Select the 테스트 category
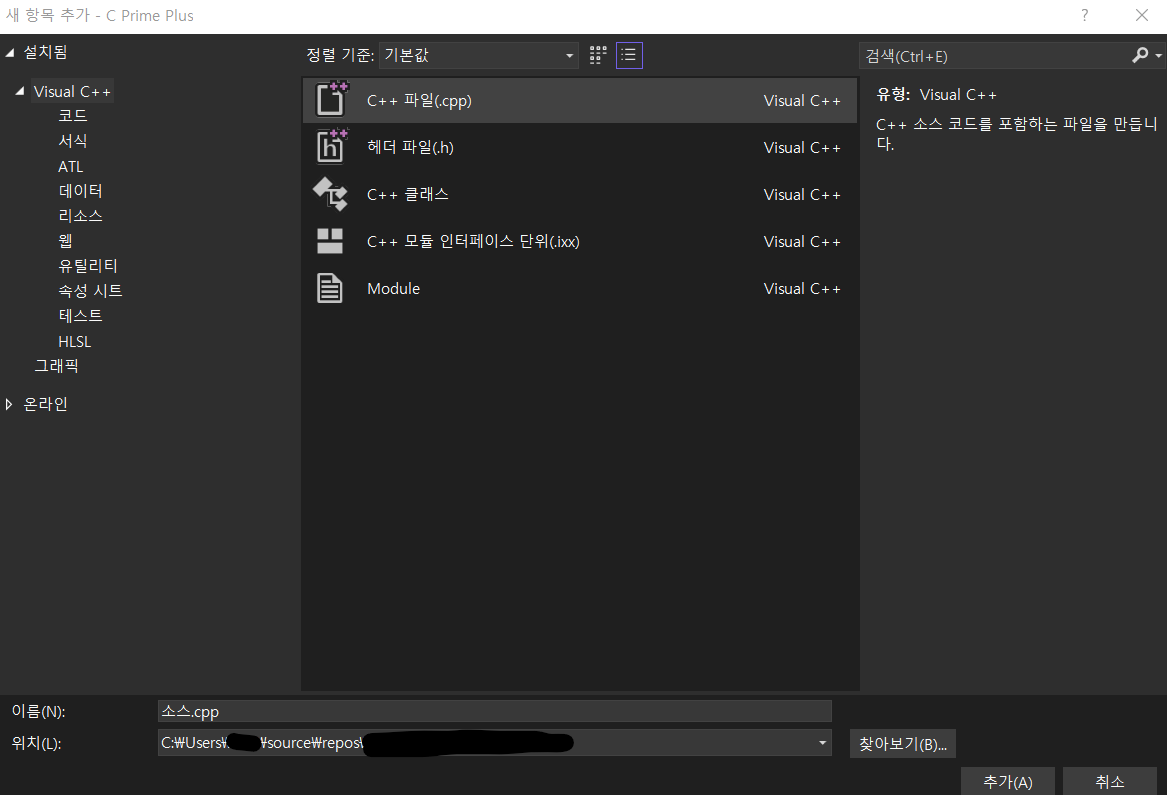1167x795 pixels. [80, 316]
